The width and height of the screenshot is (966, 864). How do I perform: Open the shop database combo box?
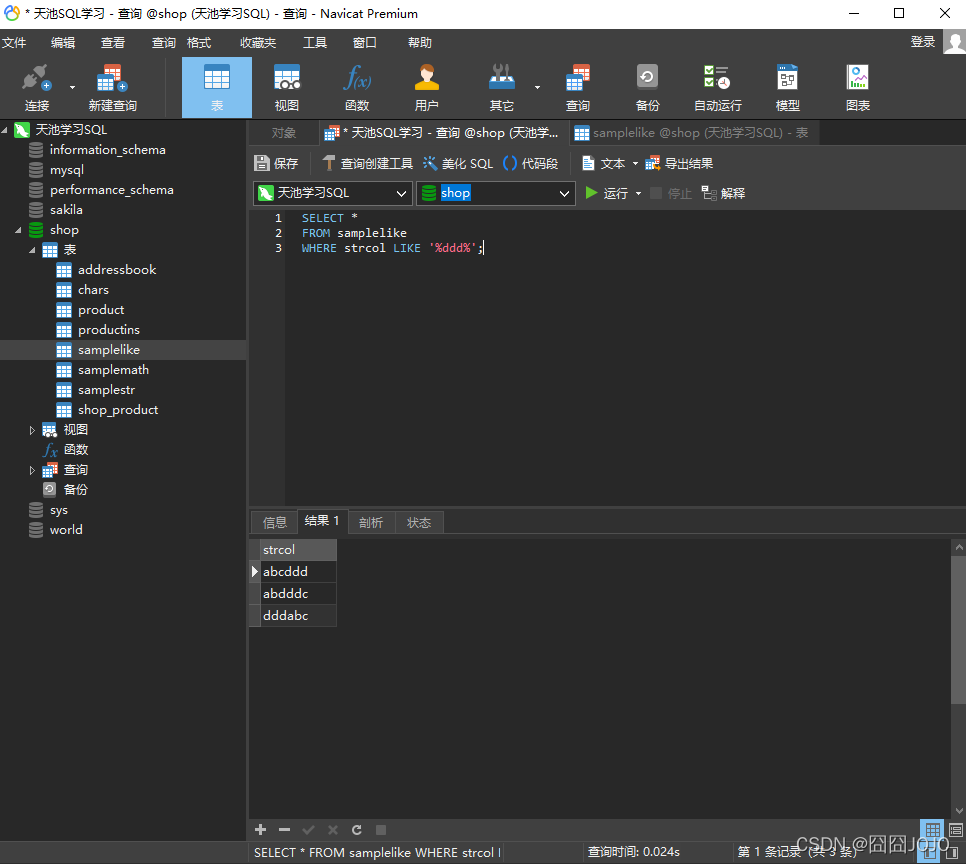tap(496, 194)
